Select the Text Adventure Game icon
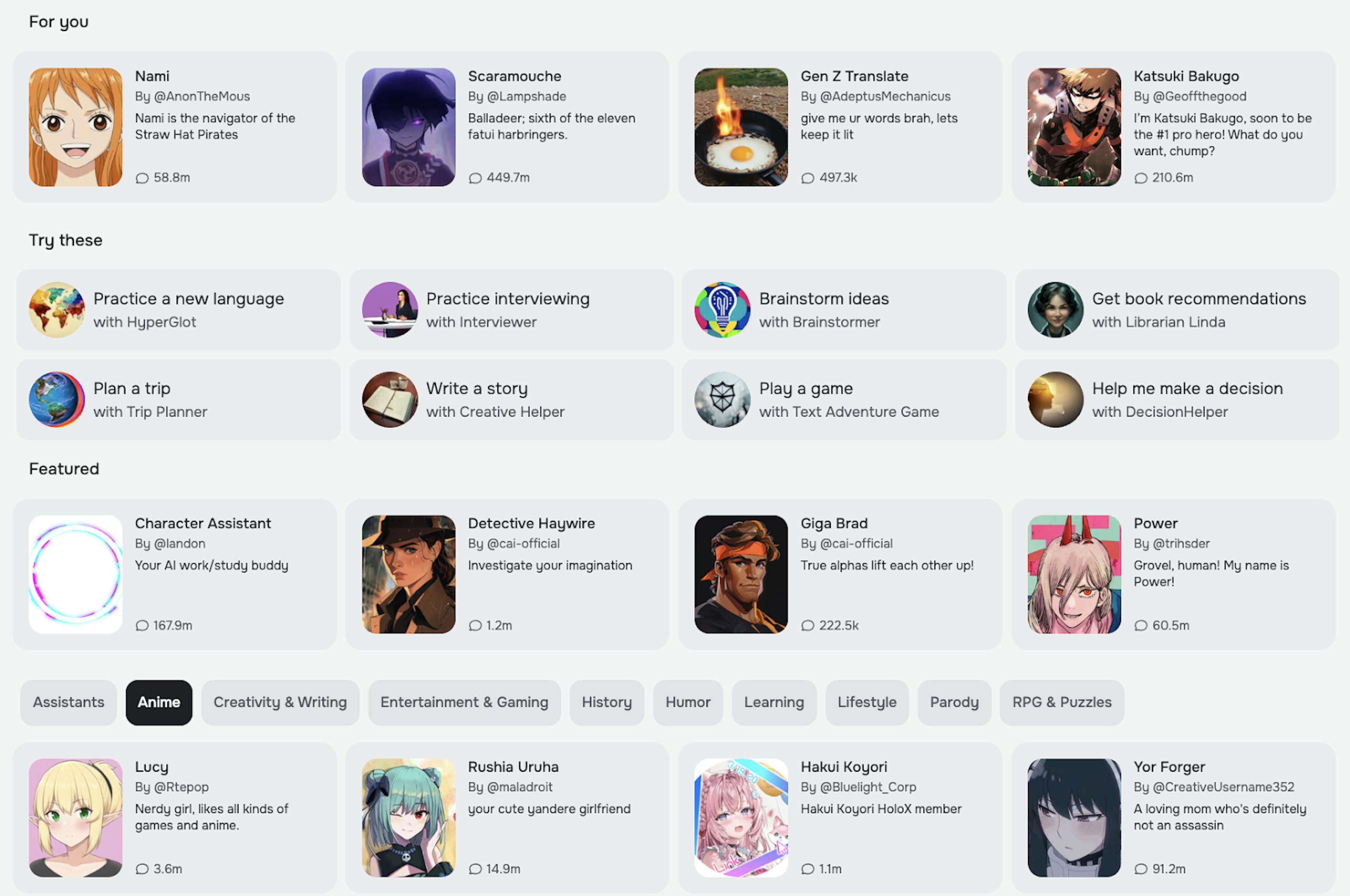The image size is (1350, 896). coord(722,399)
